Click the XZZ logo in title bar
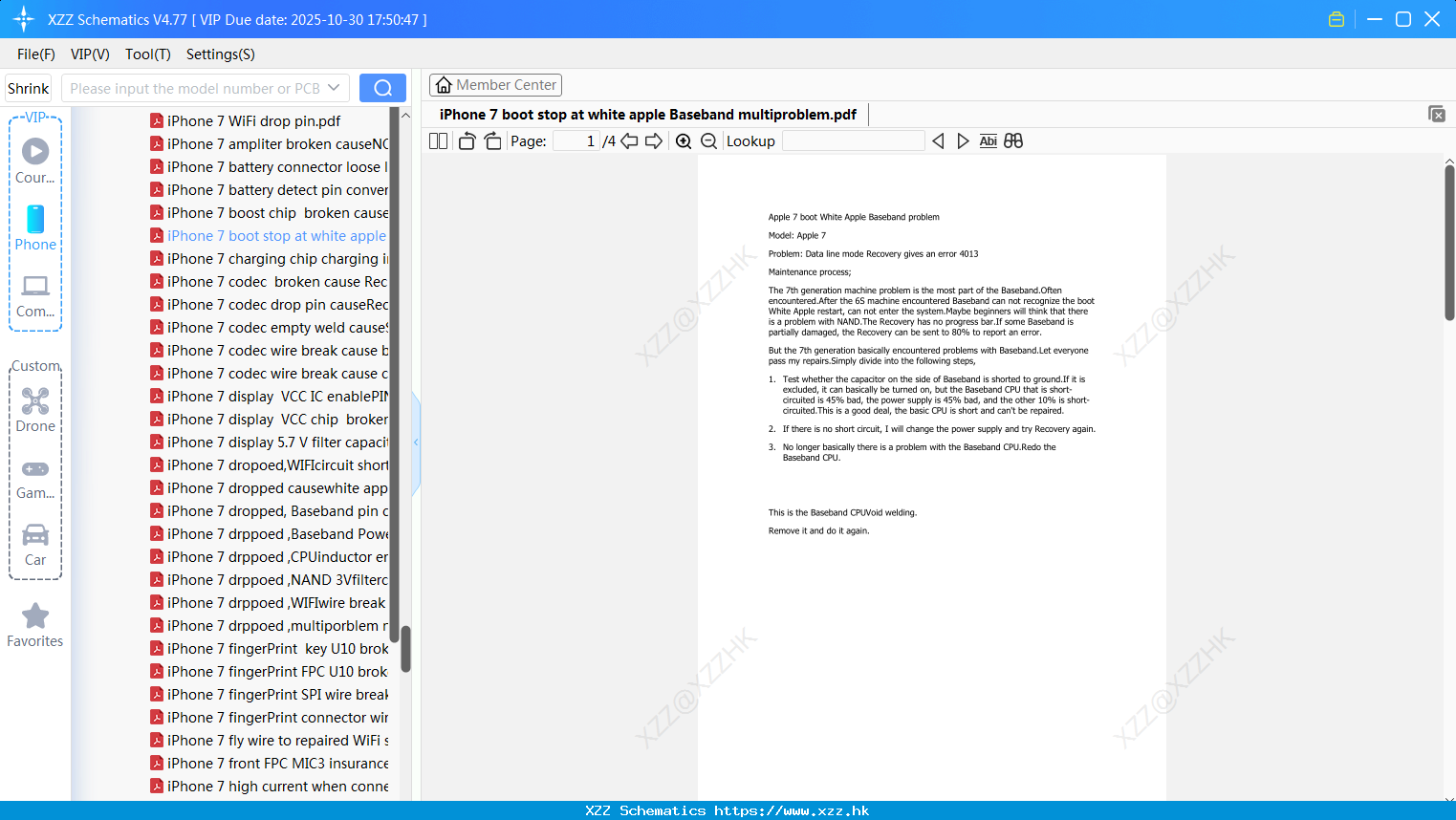The width and height of the screenshot is (1456, 820). [24, 19]
